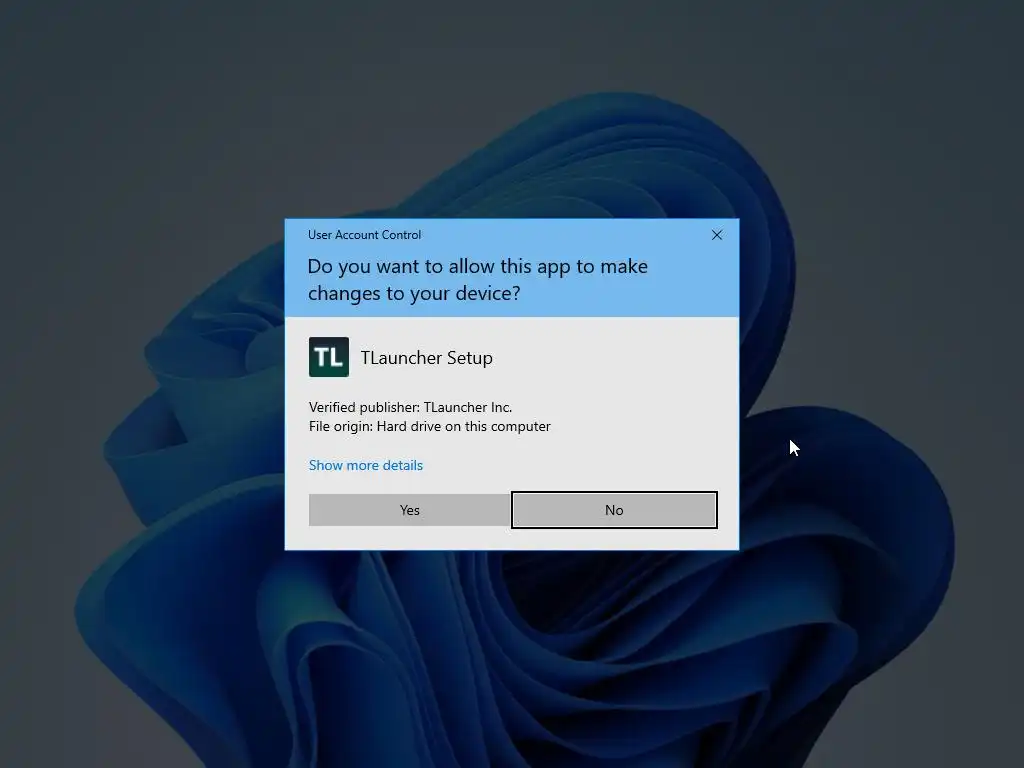Image resolution: width=1024 pixels, height=768 pixels.
Task: Open the Show more details link
Action: point(366,465)
